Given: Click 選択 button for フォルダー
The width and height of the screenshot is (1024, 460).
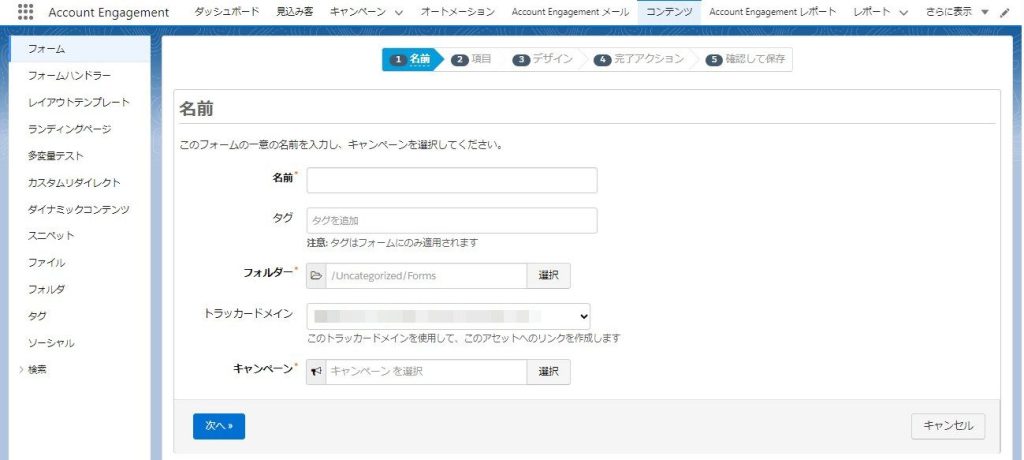Looking at the screenshot, I should point(549,276).
